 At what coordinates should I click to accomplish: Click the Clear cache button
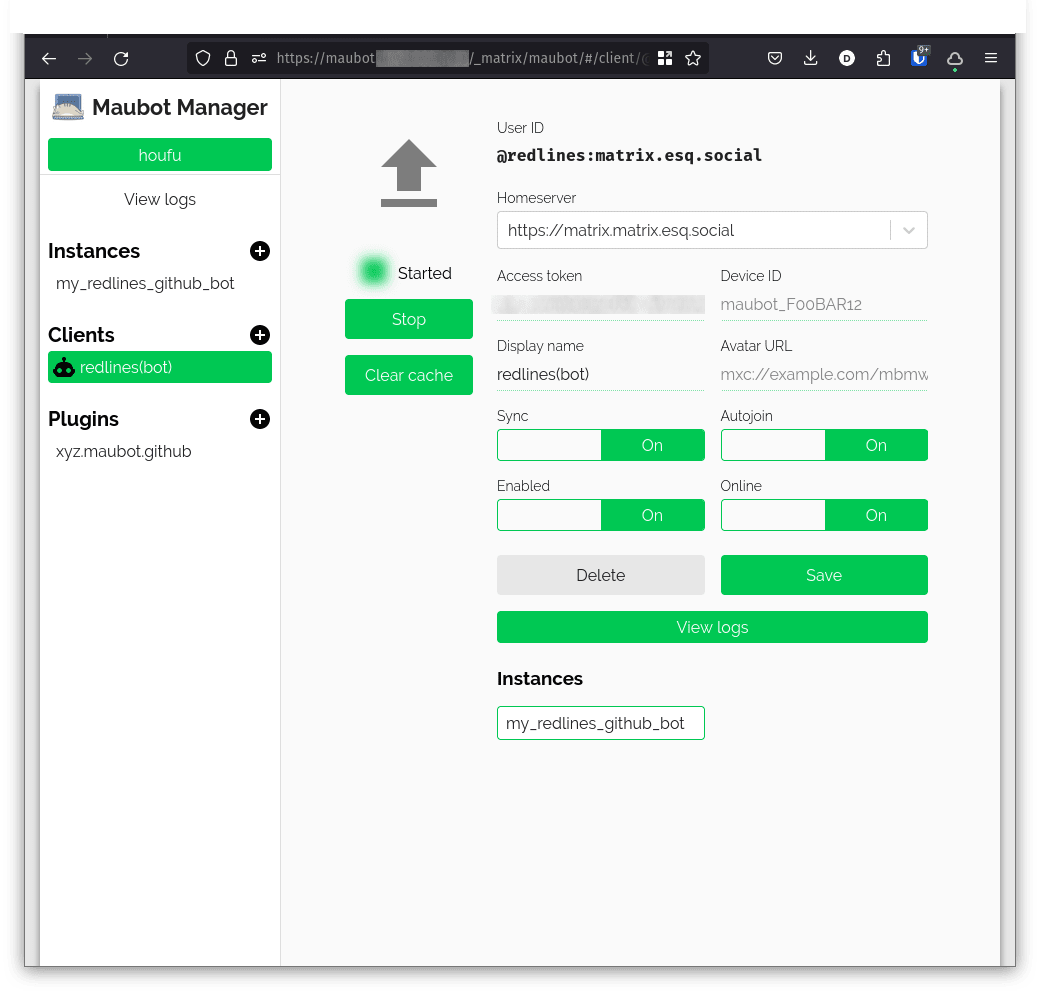pyautogui.click(x=409, y=375)
